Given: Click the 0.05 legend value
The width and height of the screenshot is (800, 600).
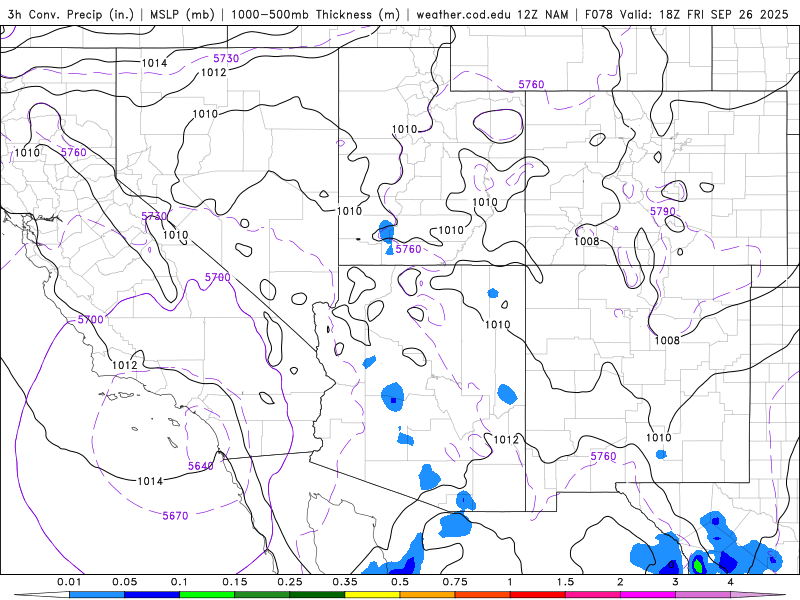Looking at the screenshot, I should (x=124, y=582).
